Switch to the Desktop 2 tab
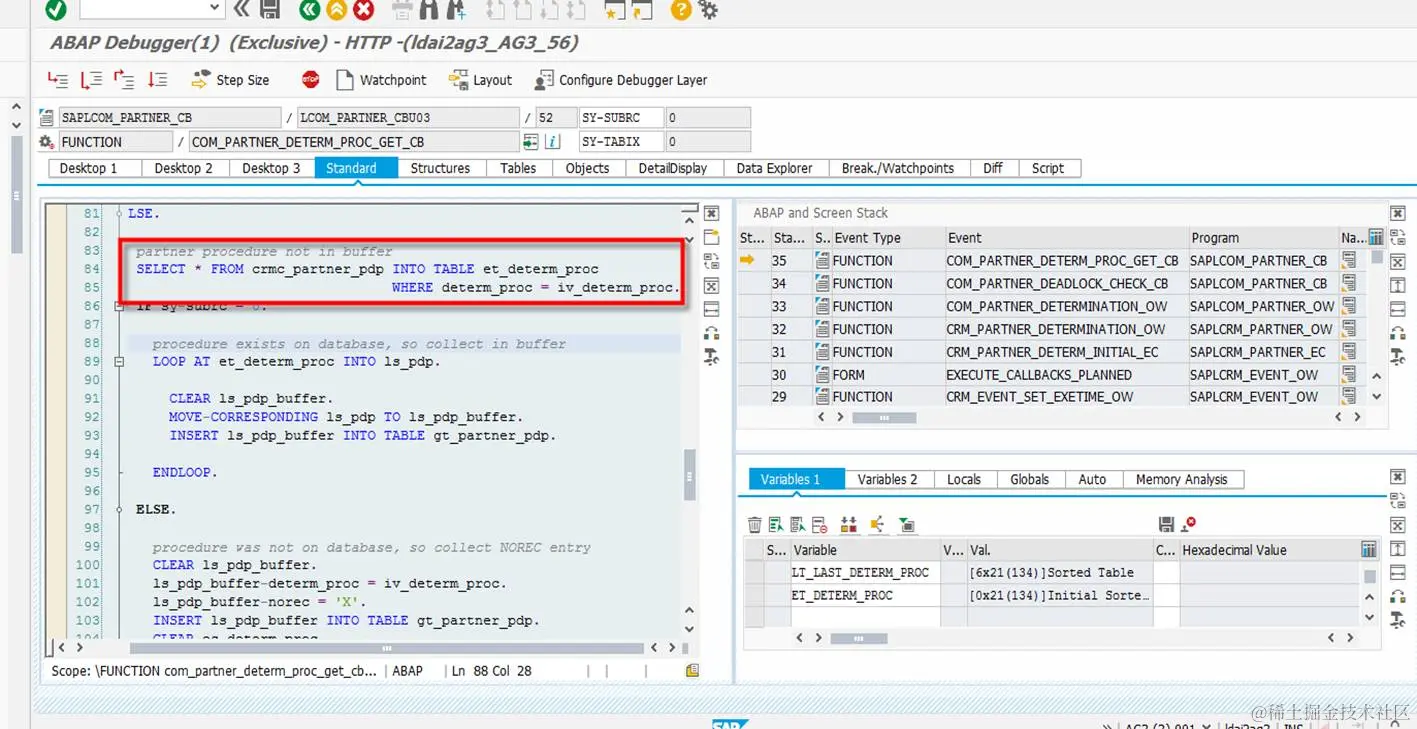Screen dimensions: 1417x729 (x=184, y=168)
